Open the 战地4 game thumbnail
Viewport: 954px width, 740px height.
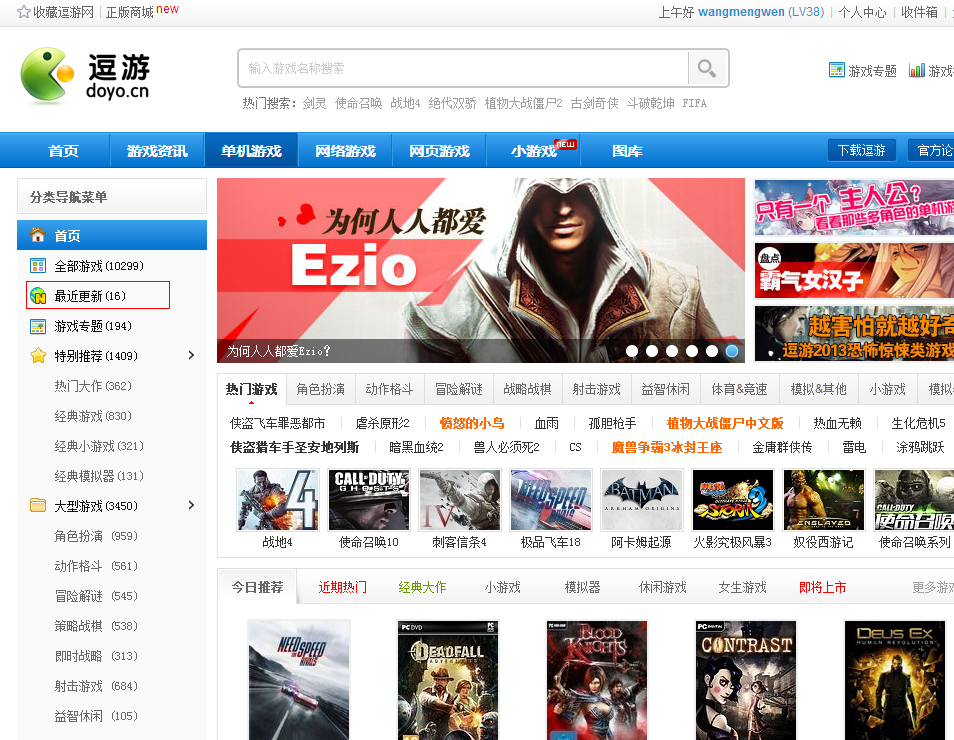[x=277, y=500]
